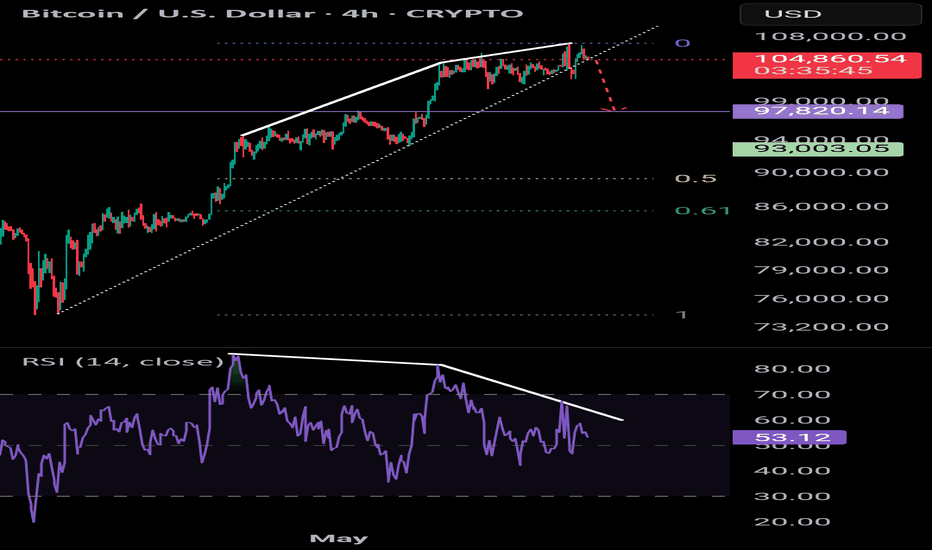Image resolution: width=932 pixels, height=550 pixels.
Task: Click the 60.00 RSI axis label
Action: (792, 420)
